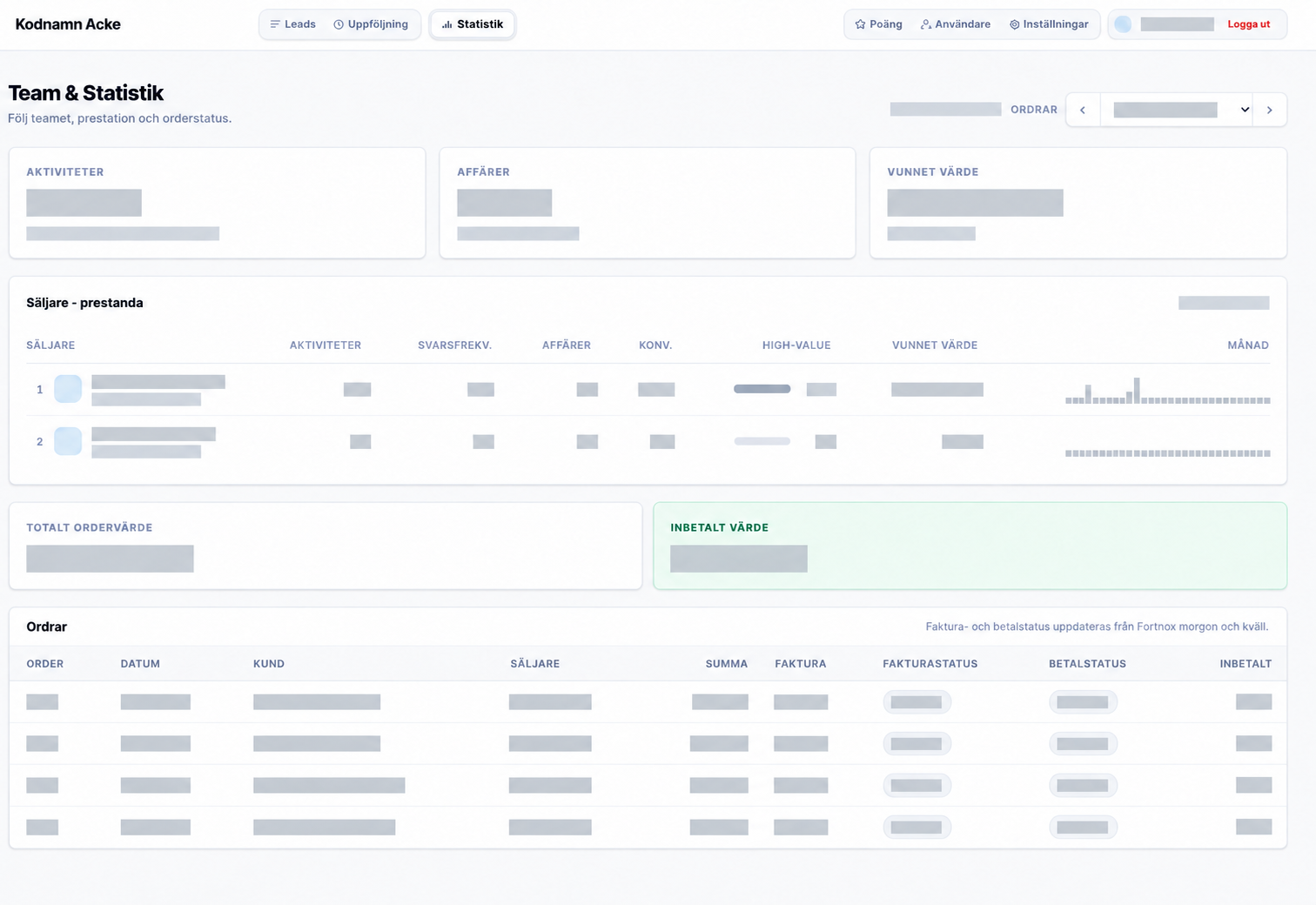
Task: Click the list icon beside Leads
Action: (x=275, y=24)
